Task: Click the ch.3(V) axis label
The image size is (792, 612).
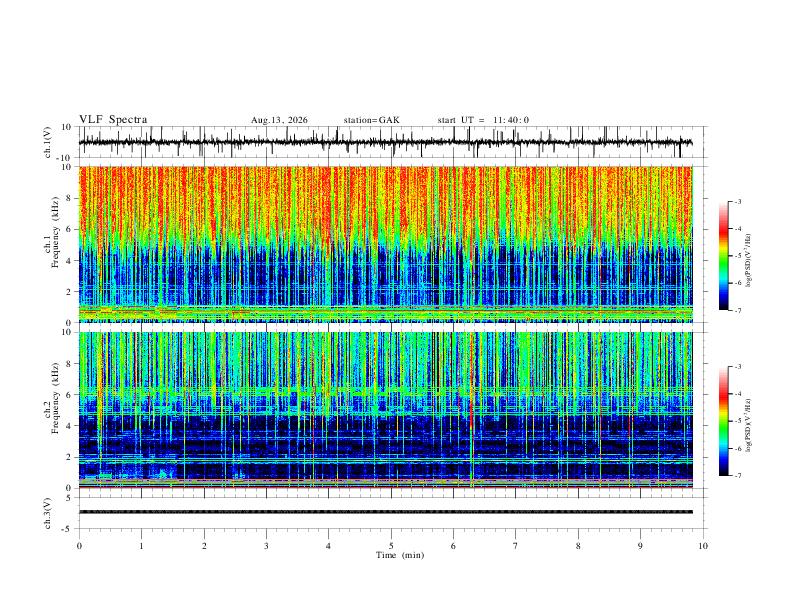Action: pos(47,513)
